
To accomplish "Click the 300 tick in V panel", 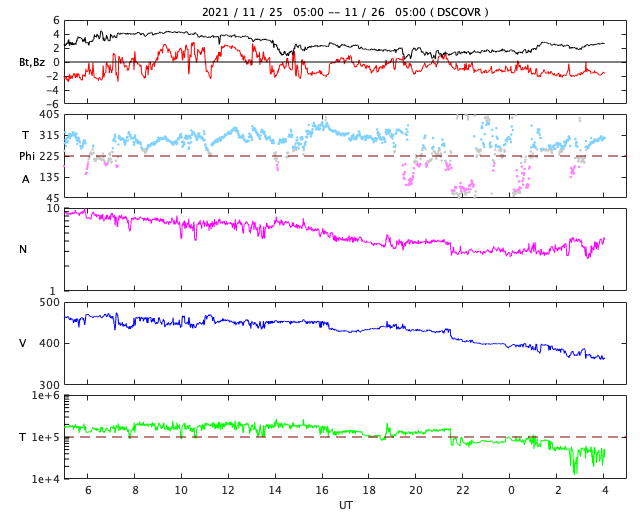I will pyautogui.click(x=49, y=385).
